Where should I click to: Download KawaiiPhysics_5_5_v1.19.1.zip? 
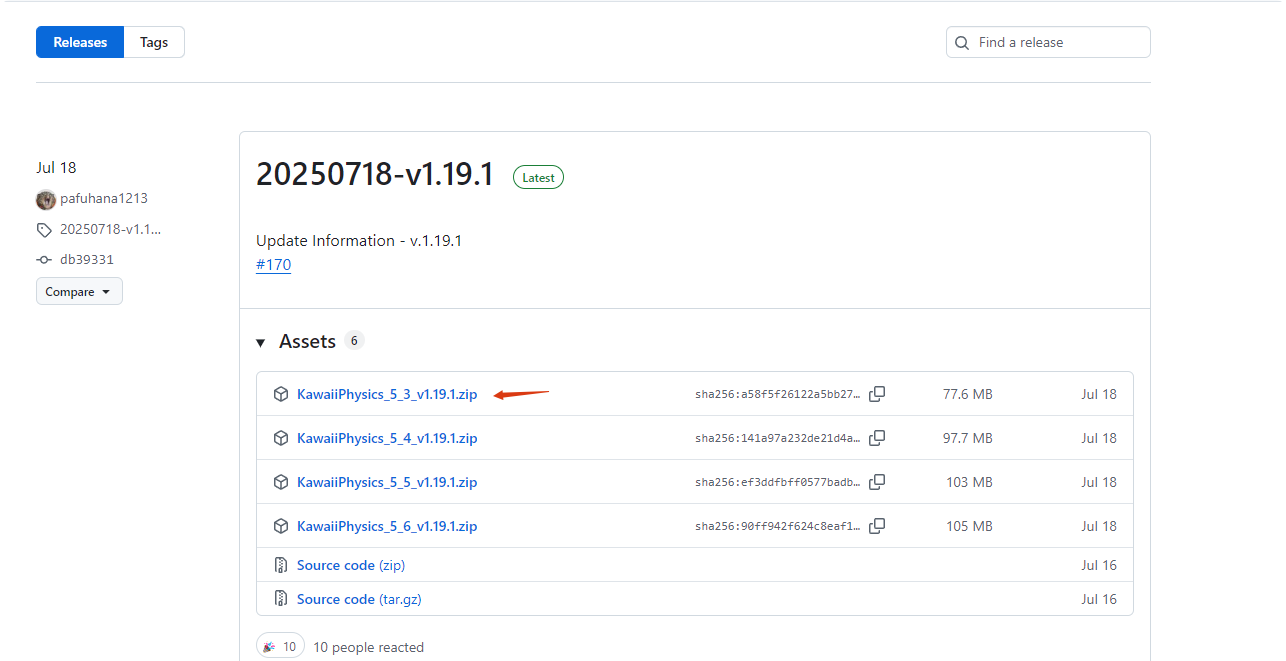click(387, 482)
